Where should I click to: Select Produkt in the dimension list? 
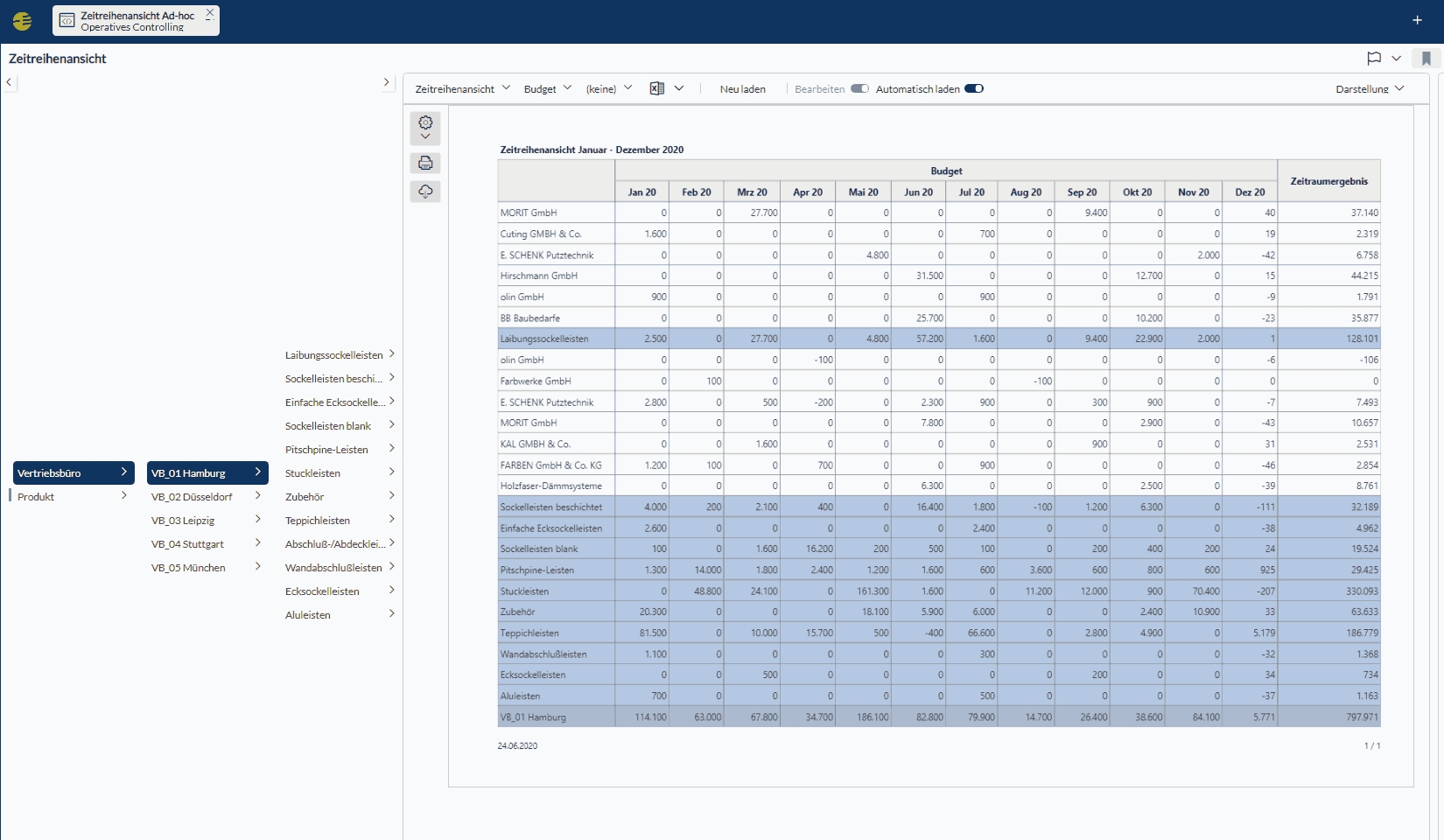(36, 497)
